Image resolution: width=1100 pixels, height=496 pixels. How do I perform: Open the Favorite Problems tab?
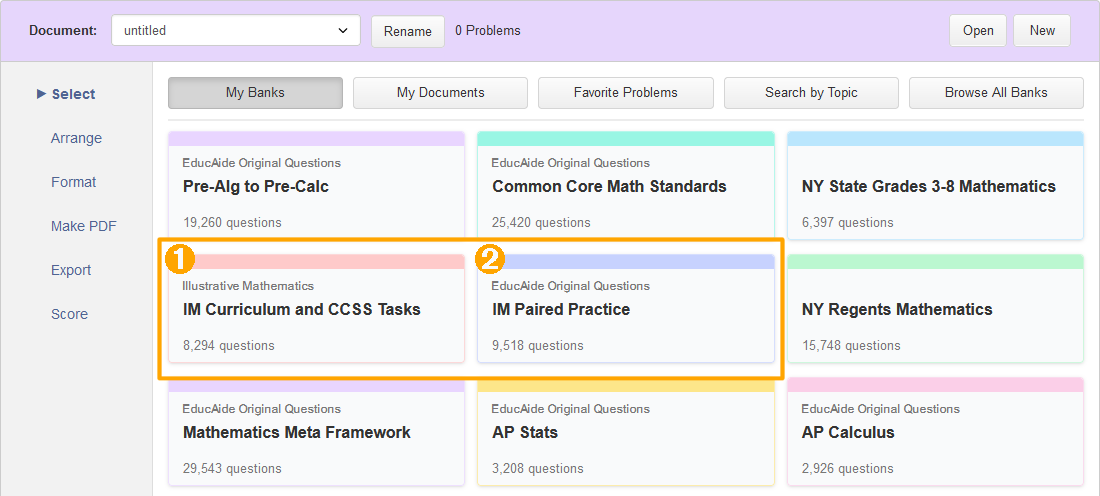(x=625, y=92)
